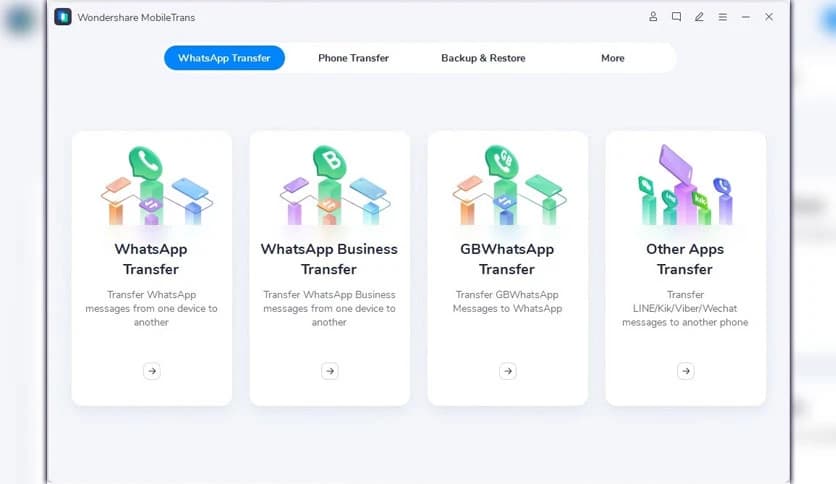Click the WhatsApp Business Transfer card heading
This screenshot has width=836, height=484.
[329, 259]
